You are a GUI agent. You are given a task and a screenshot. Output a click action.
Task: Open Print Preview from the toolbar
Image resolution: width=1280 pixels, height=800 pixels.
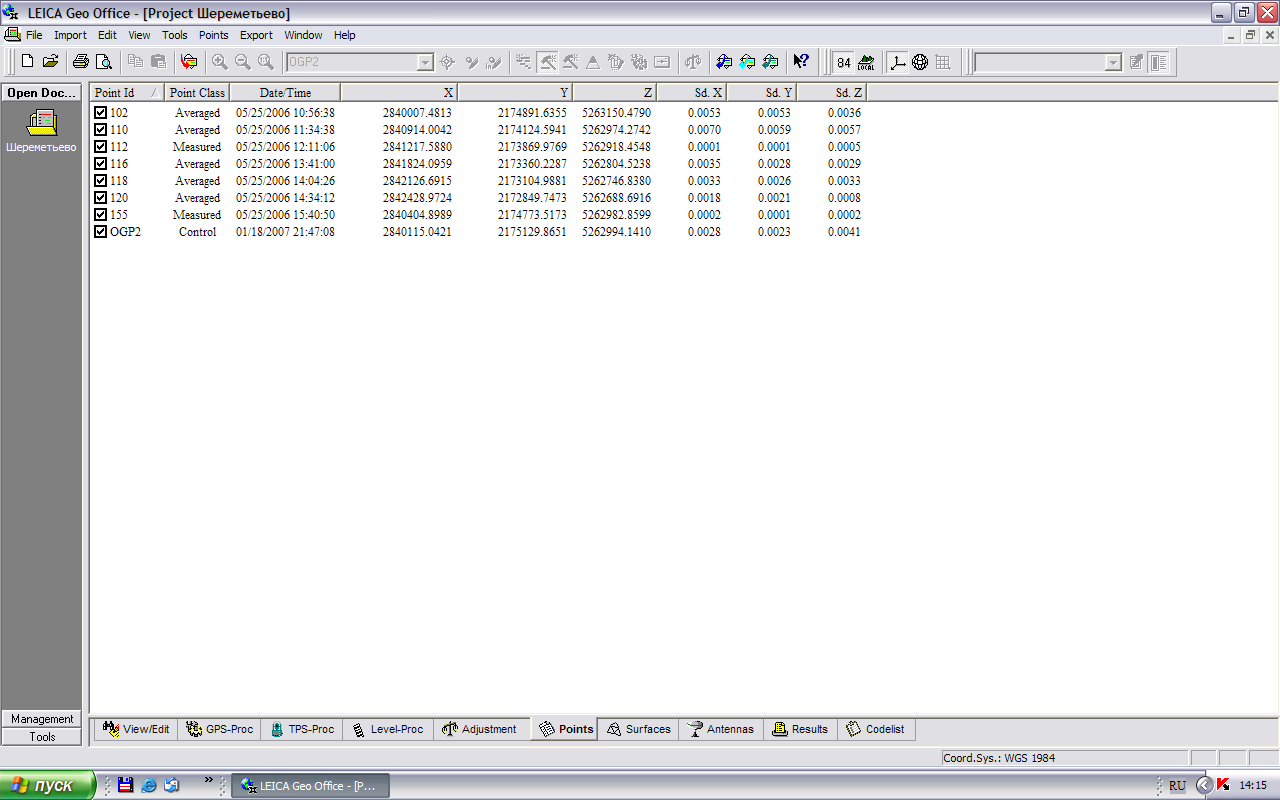pos(103,62)
